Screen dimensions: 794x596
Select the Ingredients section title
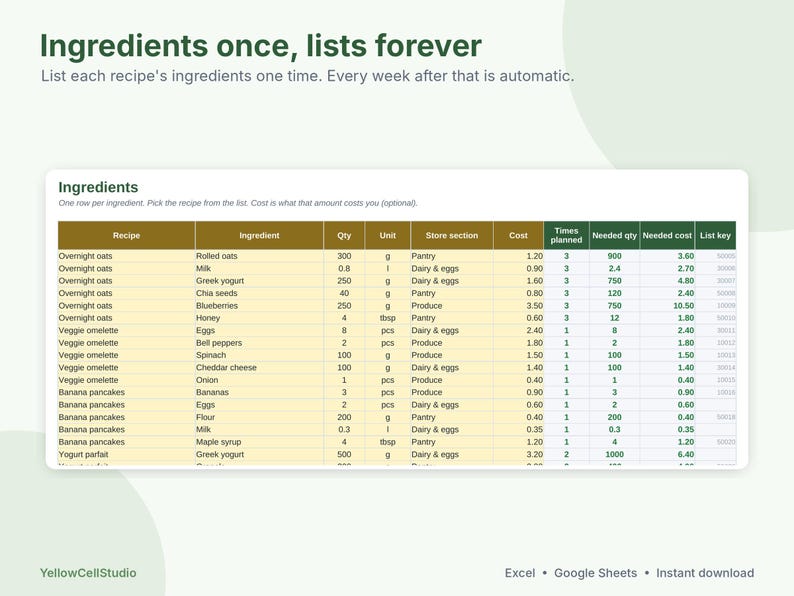coord(98,187)
